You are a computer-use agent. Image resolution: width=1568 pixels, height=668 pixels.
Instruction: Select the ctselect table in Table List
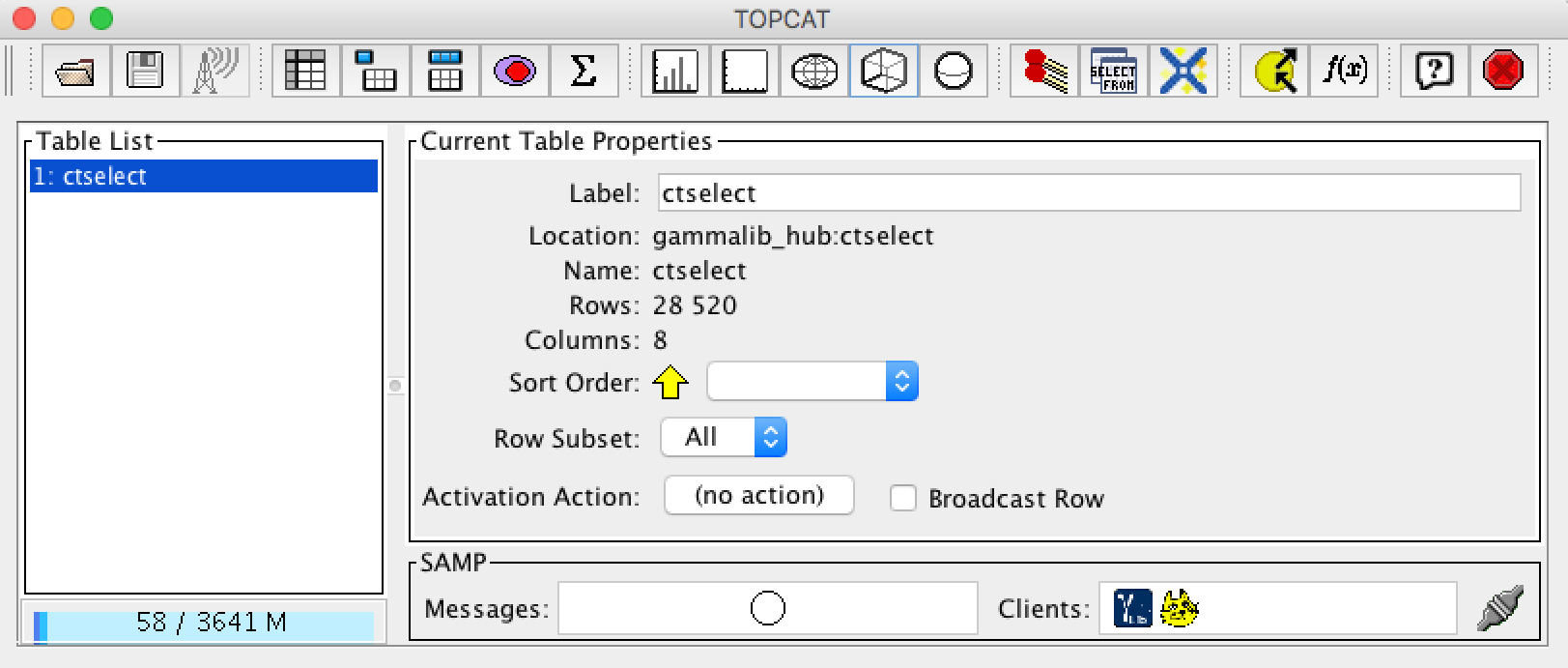coord(203,176)
